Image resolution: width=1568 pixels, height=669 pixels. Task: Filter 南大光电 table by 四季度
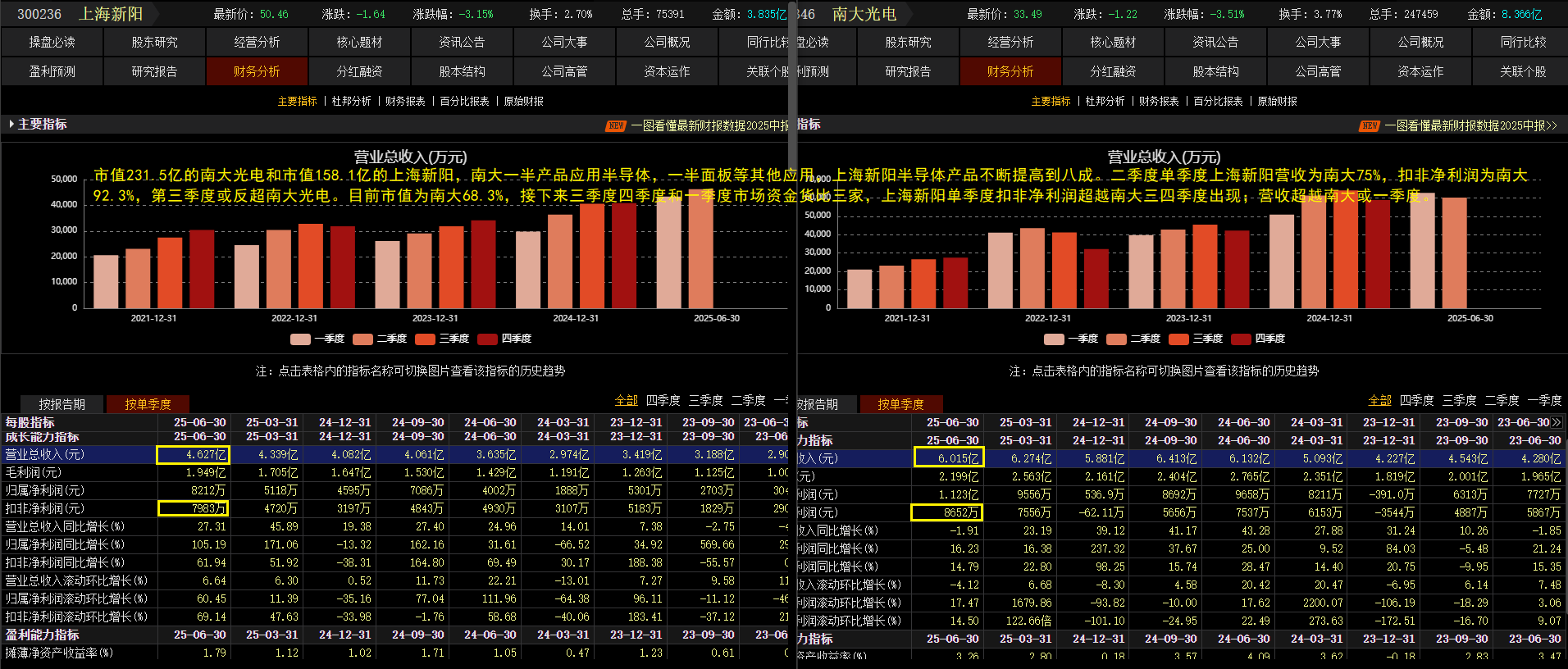click(1417, 400)
